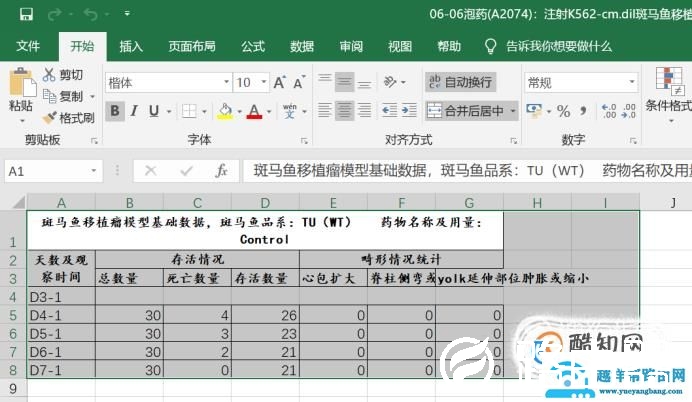
Task: Click align left icon
Action: pos(325,110)
